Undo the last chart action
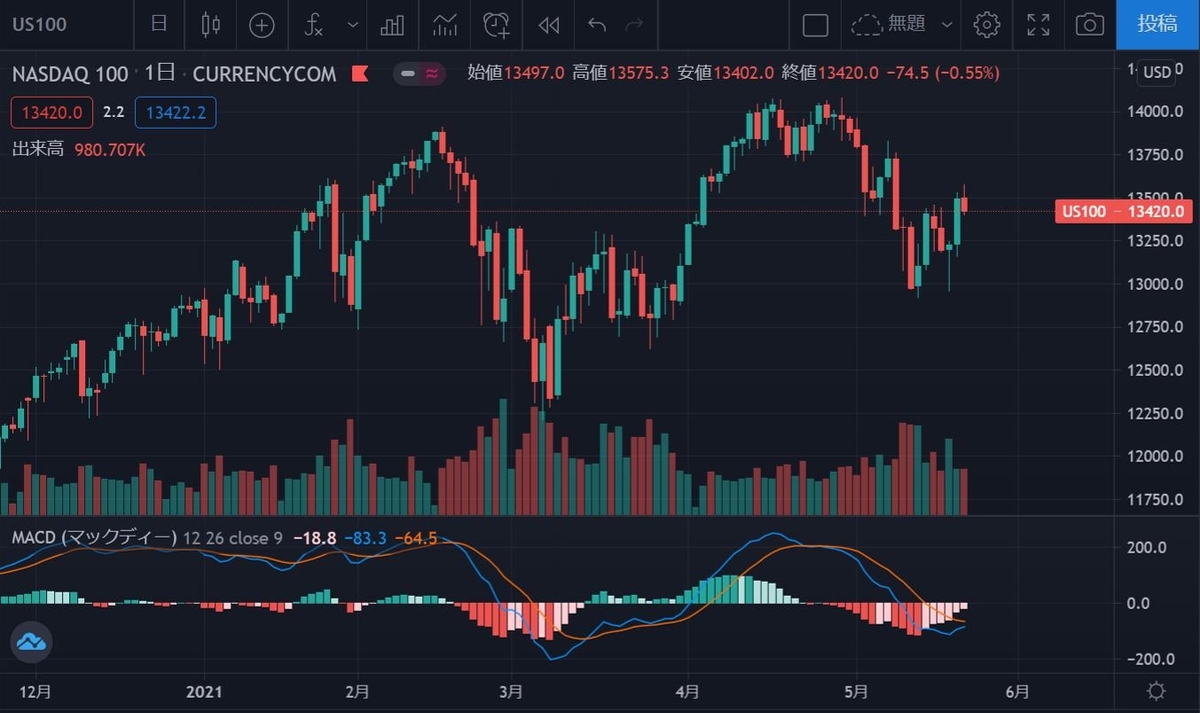The image size is (1200, 713). (597, 24)
